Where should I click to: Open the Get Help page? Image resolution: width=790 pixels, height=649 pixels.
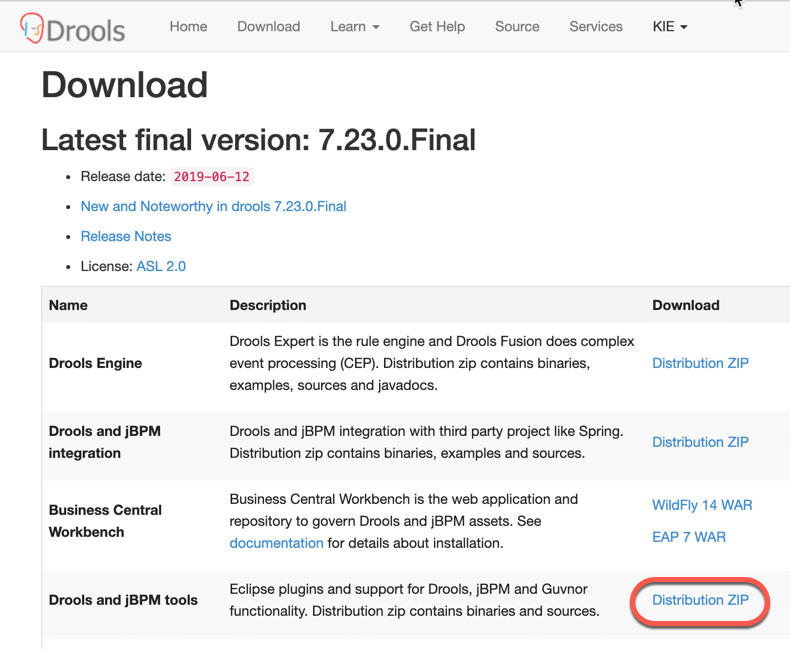[x=437, y=27]
